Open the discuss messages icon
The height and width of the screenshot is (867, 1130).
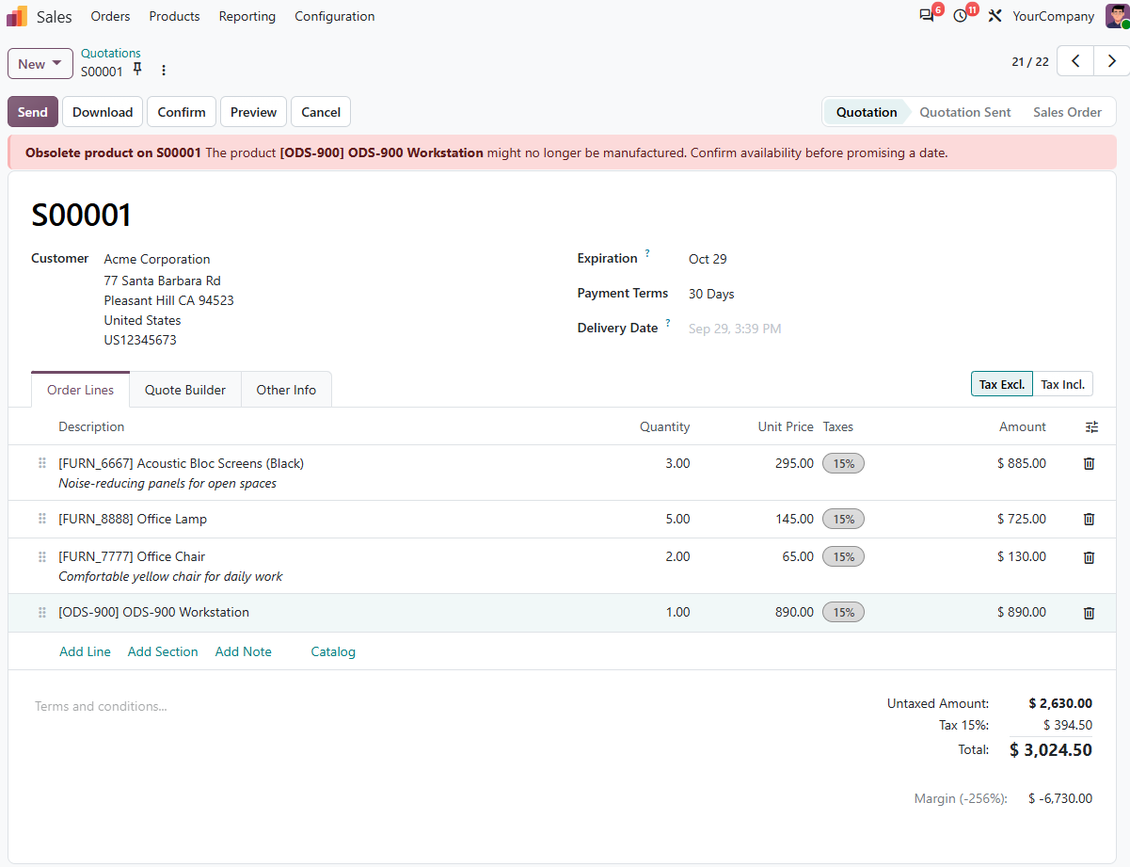point(927,16)
